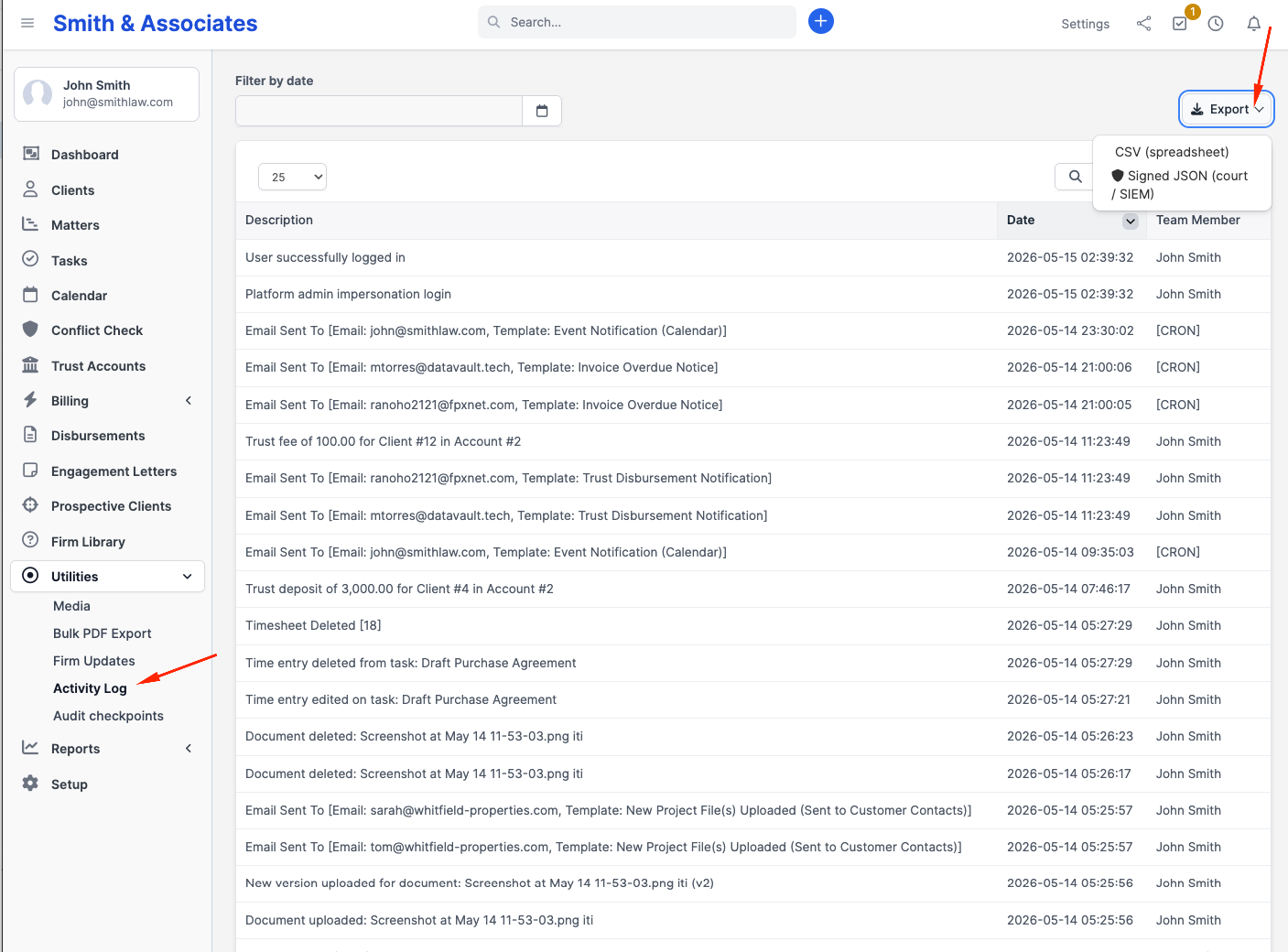Click the hamburger menu icon
This screenshot has height=952, width=1288.
(x=27, y=23)
